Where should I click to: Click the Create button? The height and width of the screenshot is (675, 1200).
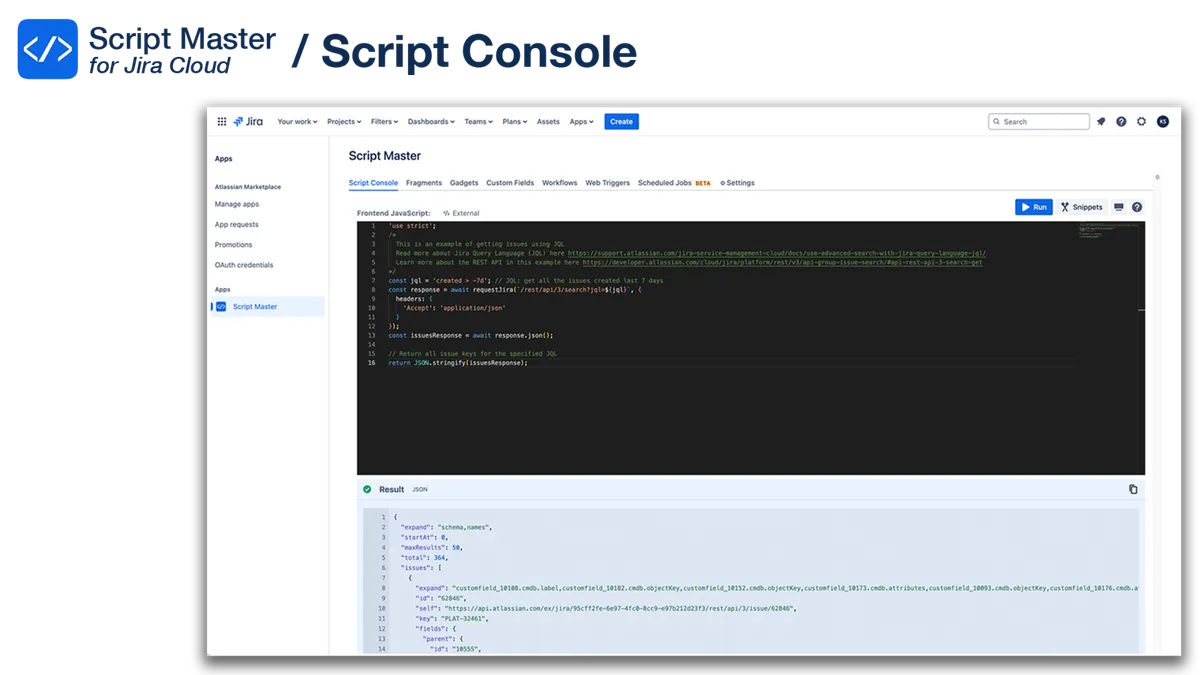point(622,121)
